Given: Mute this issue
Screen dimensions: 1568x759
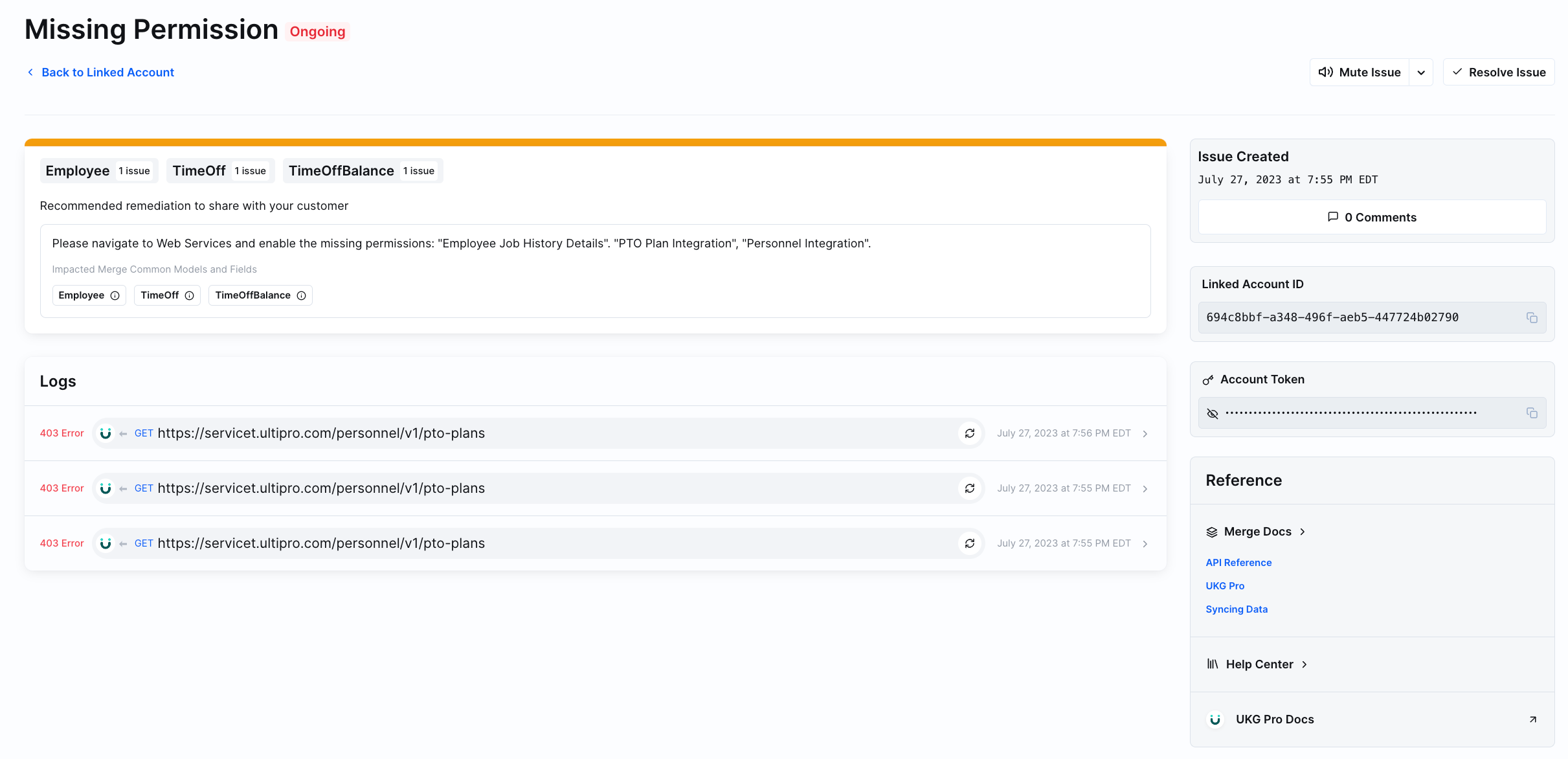Looking at the screenshot, I should 1360,73.
